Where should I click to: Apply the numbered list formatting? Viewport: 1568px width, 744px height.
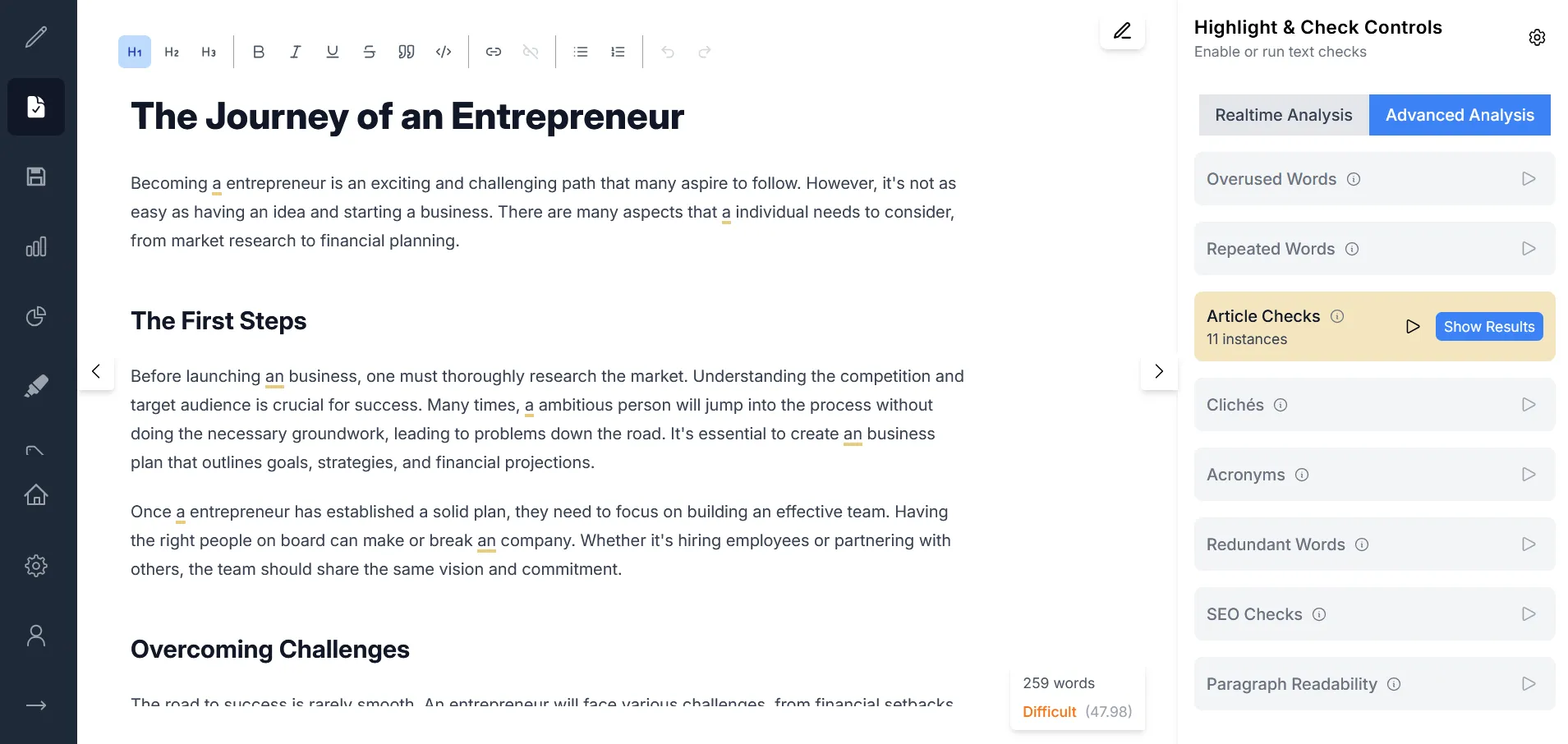click(x=618, y=51)
